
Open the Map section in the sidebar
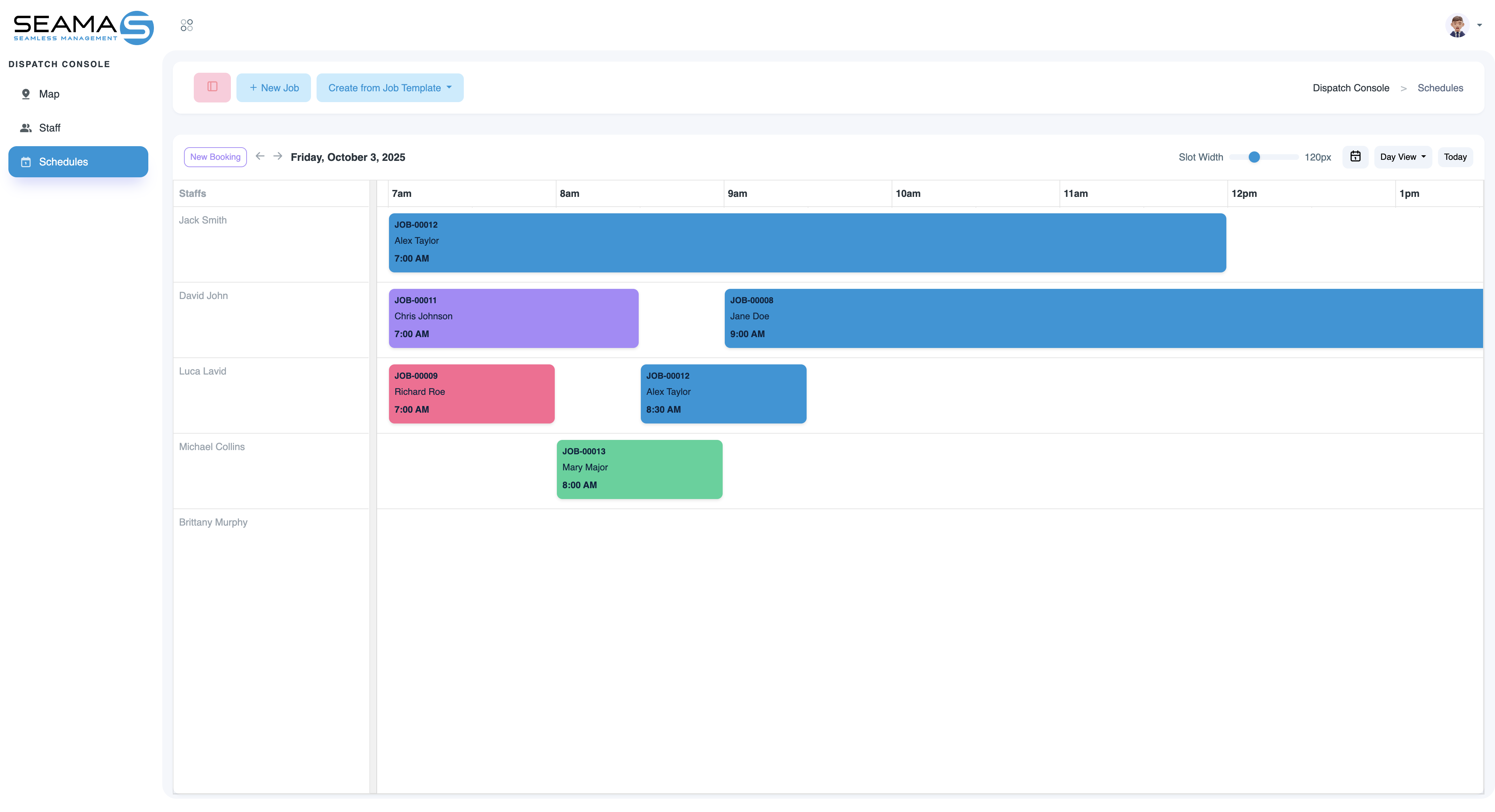coord(49,93)
